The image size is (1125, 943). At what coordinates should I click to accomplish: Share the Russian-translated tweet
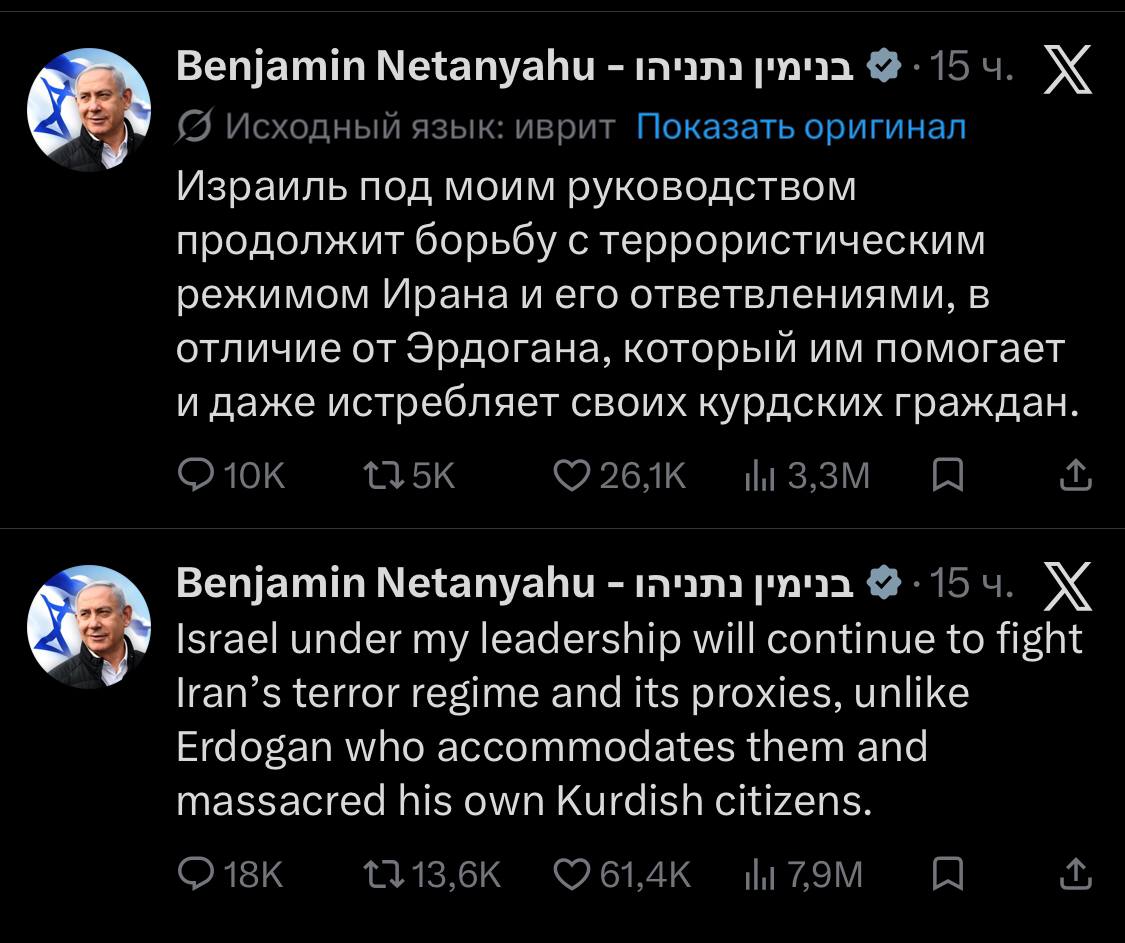(x=1075, y=476)
